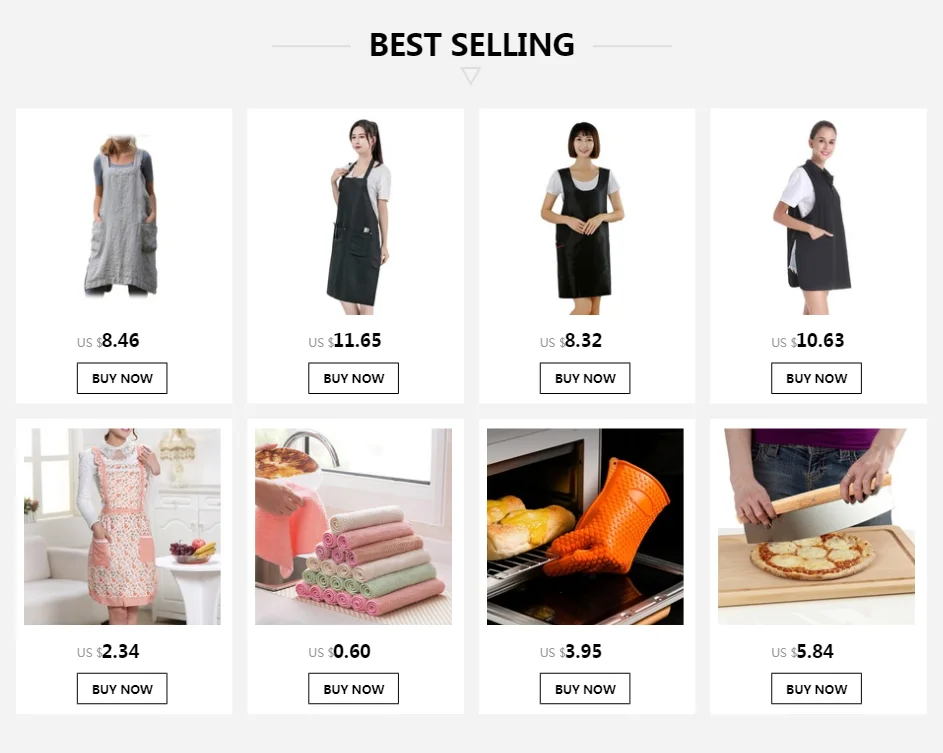943x753 pixels.
Task: Click BUY NOW under the $8.46 apron
Action: 122,378
